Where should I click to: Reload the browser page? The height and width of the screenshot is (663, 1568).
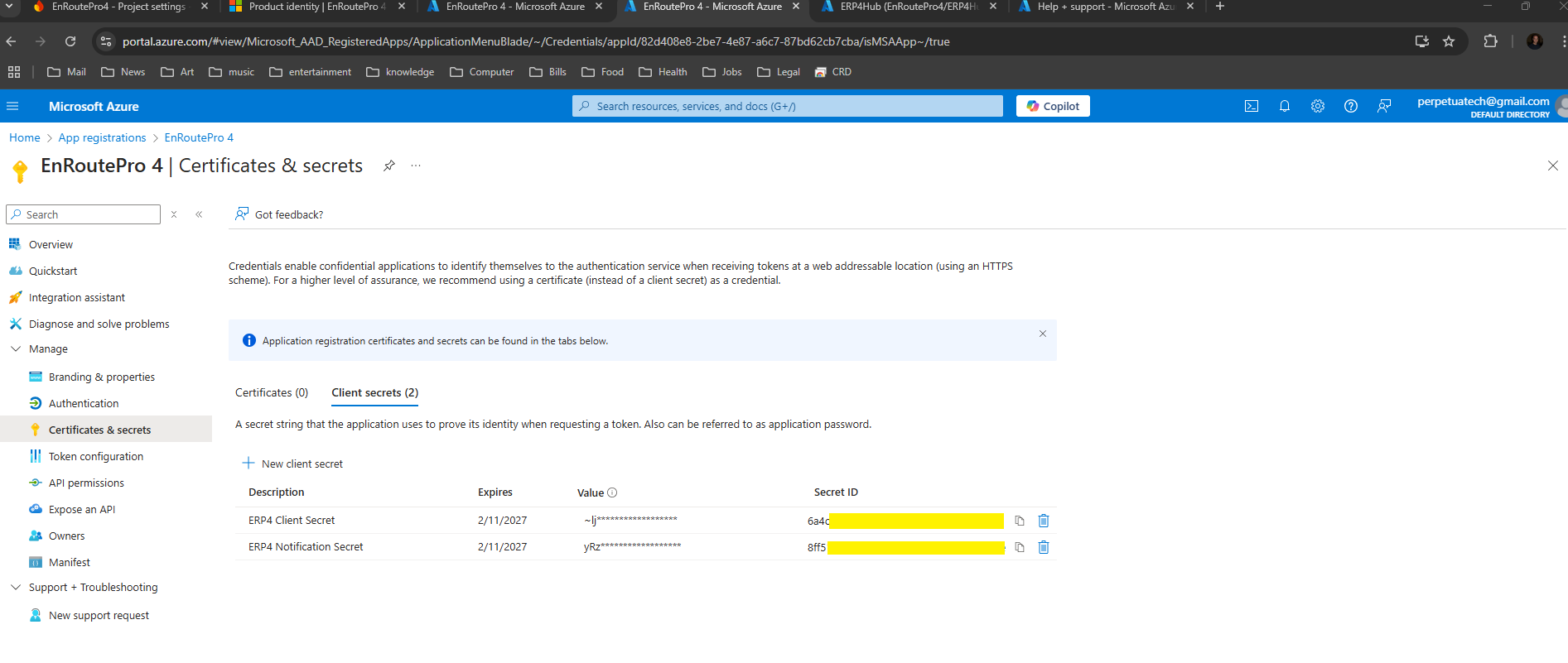point(70,41)
